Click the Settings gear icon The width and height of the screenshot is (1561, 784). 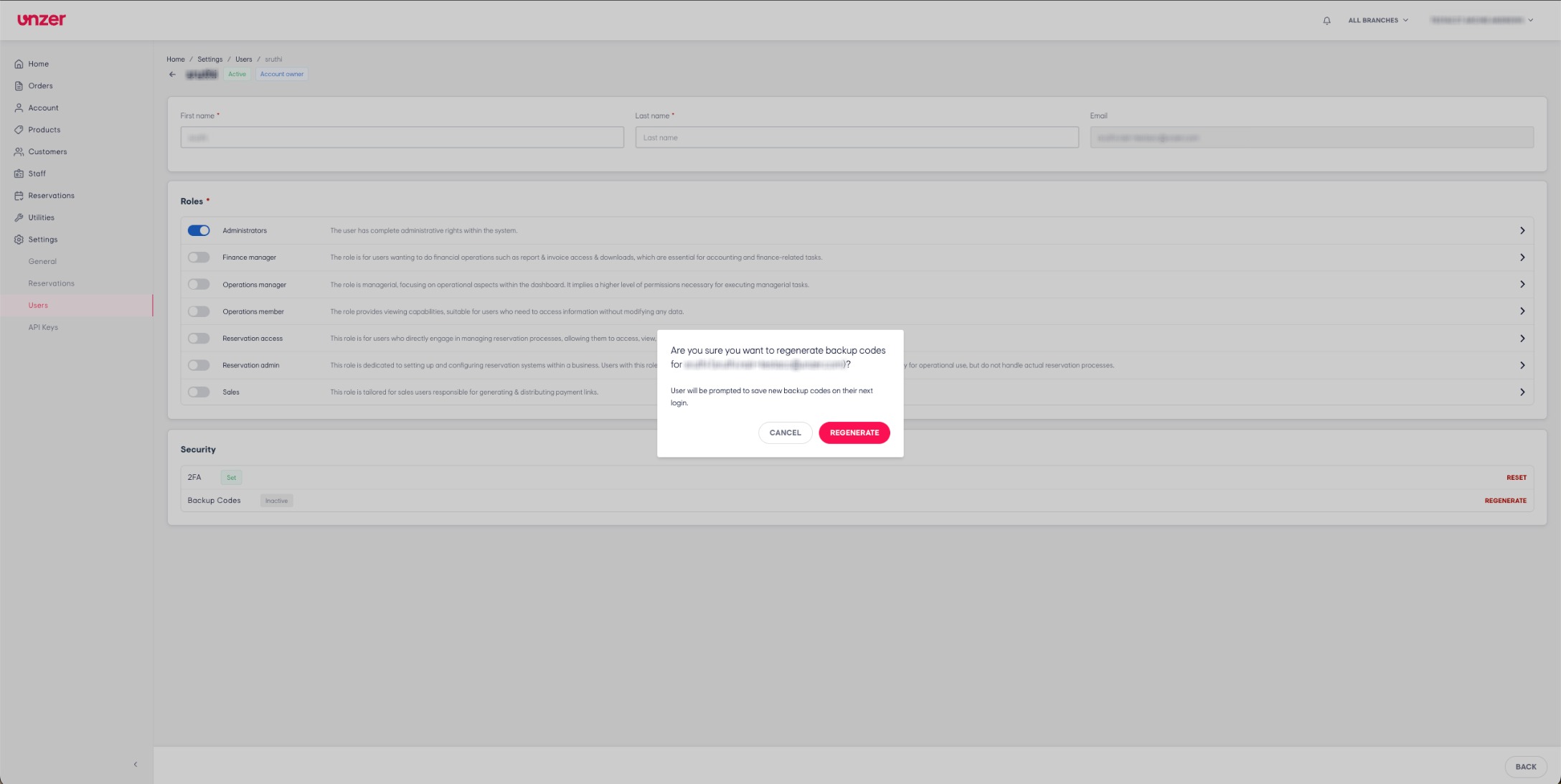19,240
